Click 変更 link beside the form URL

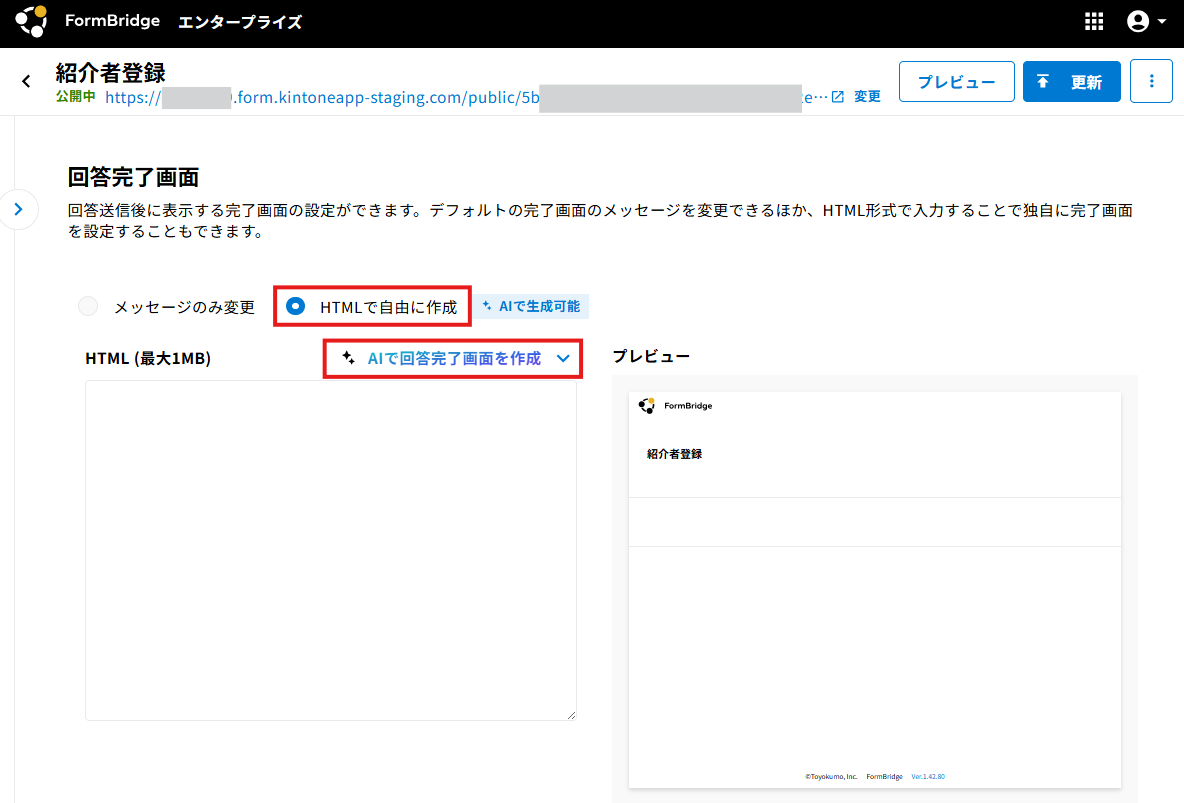click(867, 97)
